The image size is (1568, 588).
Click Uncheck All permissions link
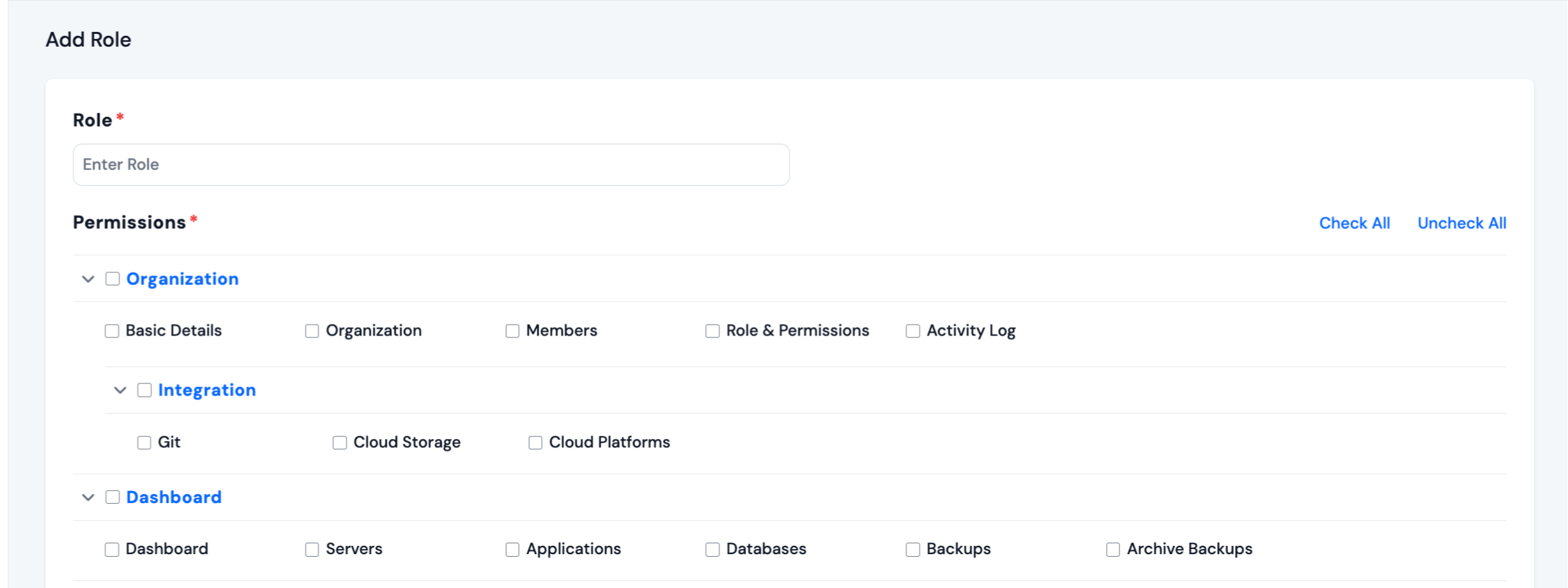click(x=1461, y=223)
